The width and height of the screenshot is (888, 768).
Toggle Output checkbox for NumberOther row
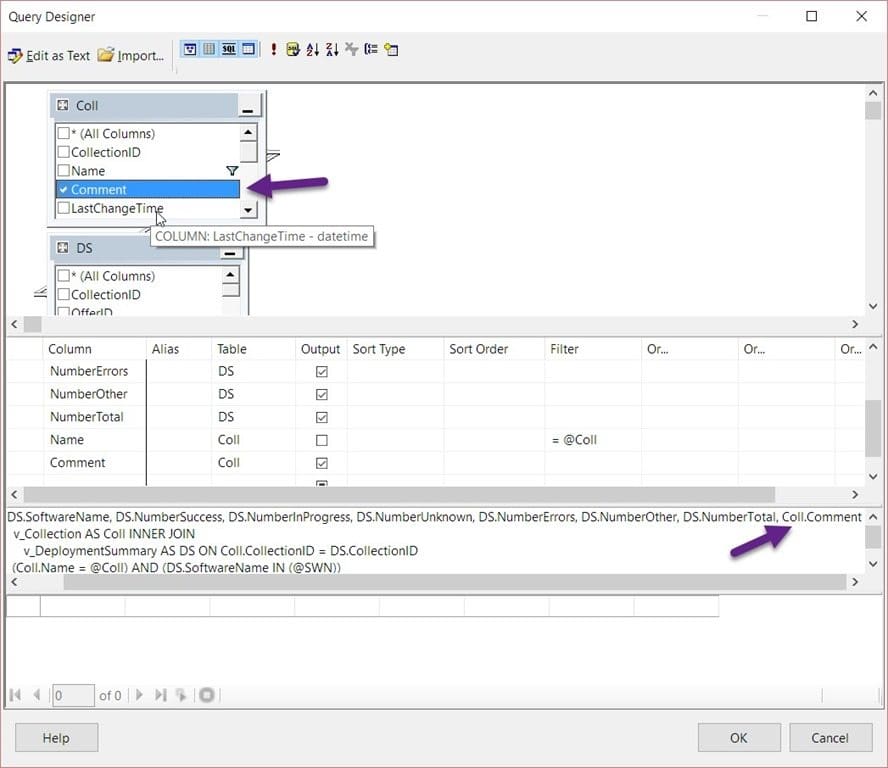tap(322, 394)
